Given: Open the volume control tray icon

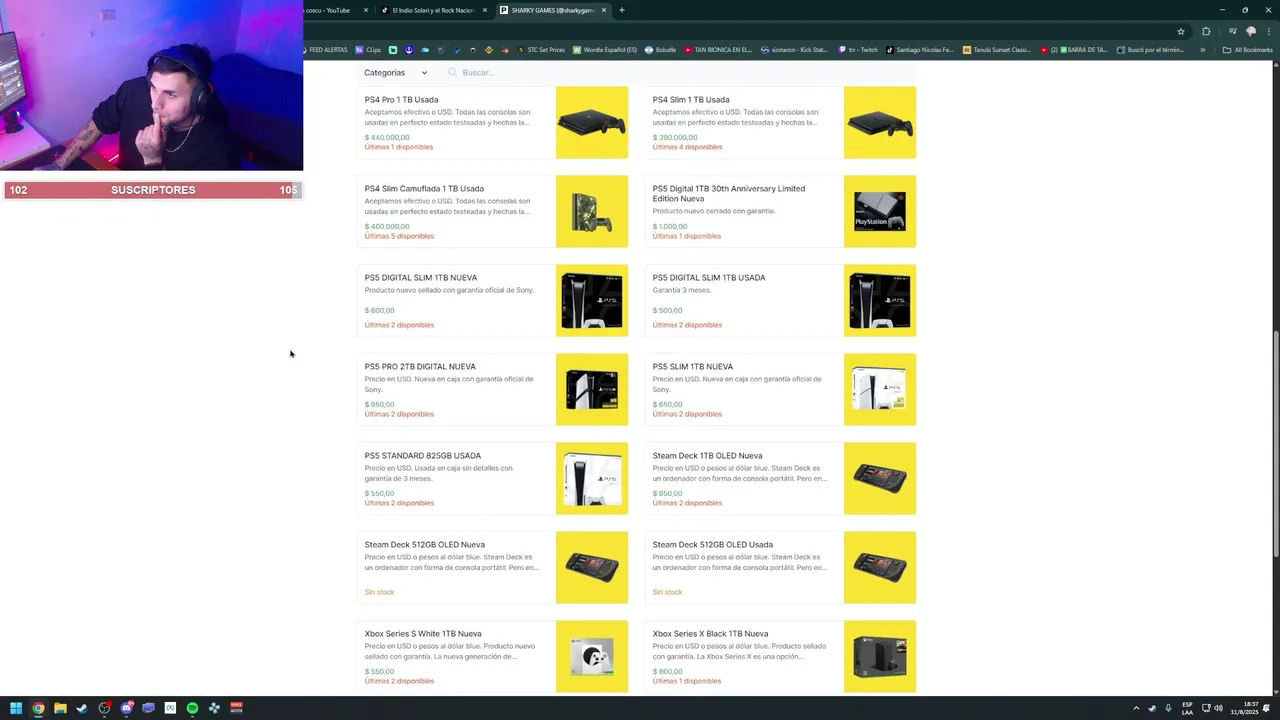Looking at the screenshot, I should tap(1218, 708).
